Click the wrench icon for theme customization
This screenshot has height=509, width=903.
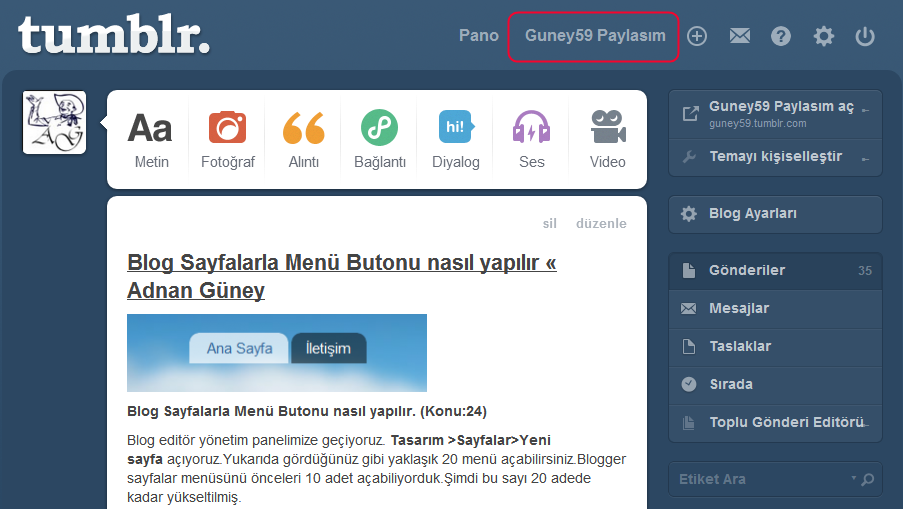689,157
